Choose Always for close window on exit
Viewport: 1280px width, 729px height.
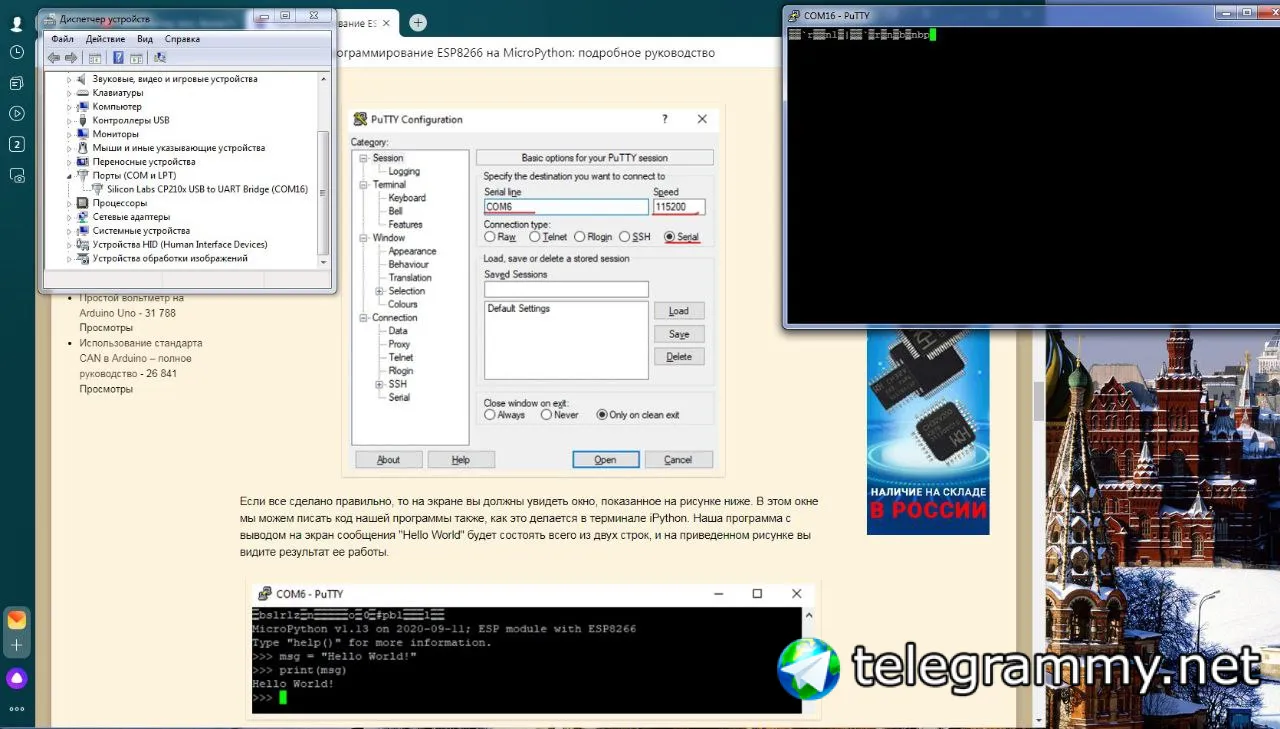pos(490,414)
